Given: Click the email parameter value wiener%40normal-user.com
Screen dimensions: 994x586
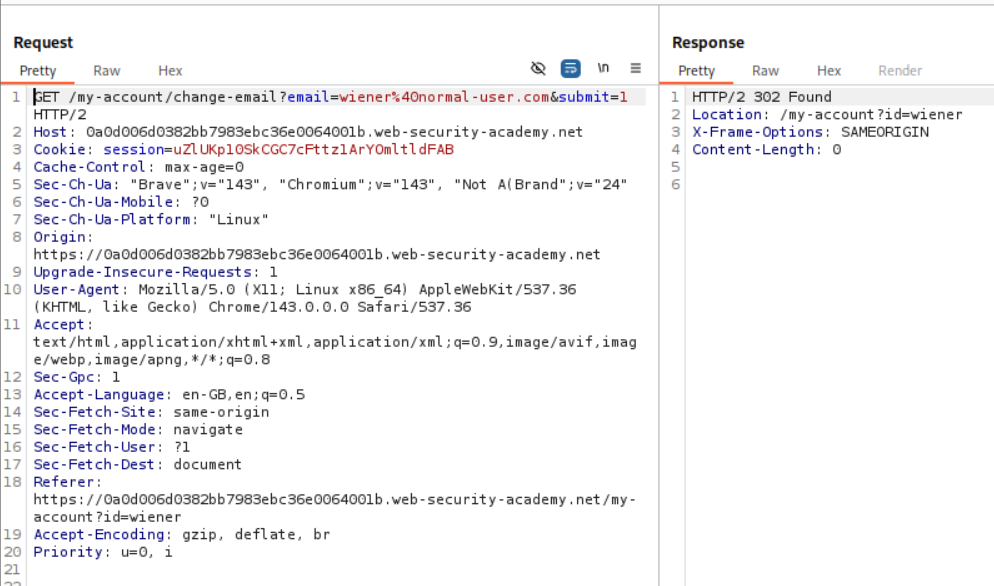Looking at the screenshot, I should point(444,97).
